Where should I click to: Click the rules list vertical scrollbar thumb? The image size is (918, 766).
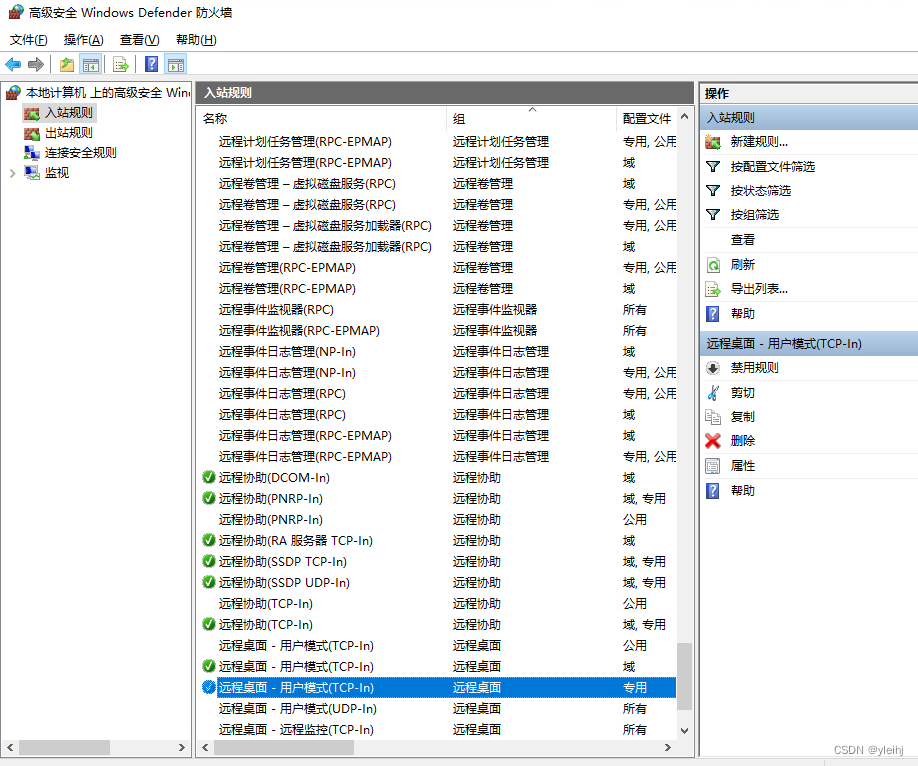(x=684, y=676)
